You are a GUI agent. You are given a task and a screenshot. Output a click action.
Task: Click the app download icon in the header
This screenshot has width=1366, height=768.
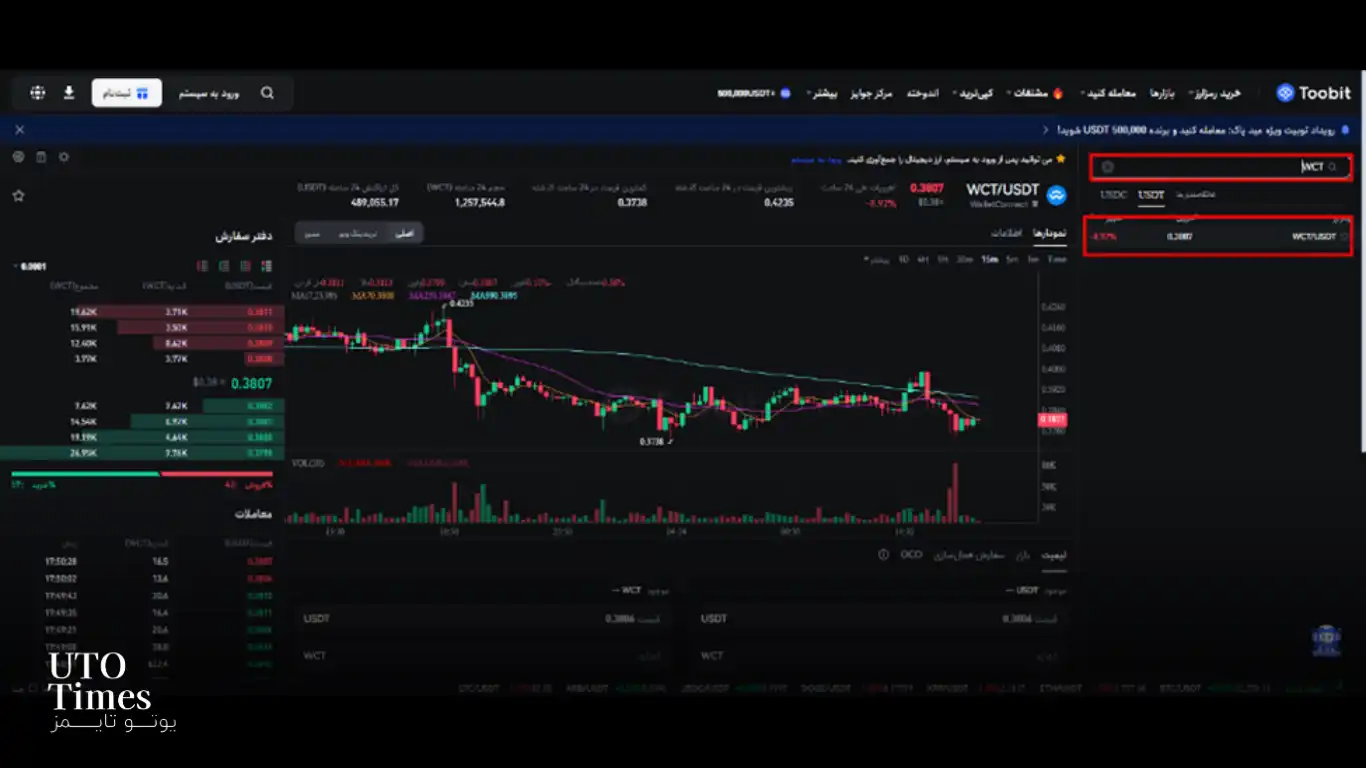pyautogui.click(x=69, y=93)
